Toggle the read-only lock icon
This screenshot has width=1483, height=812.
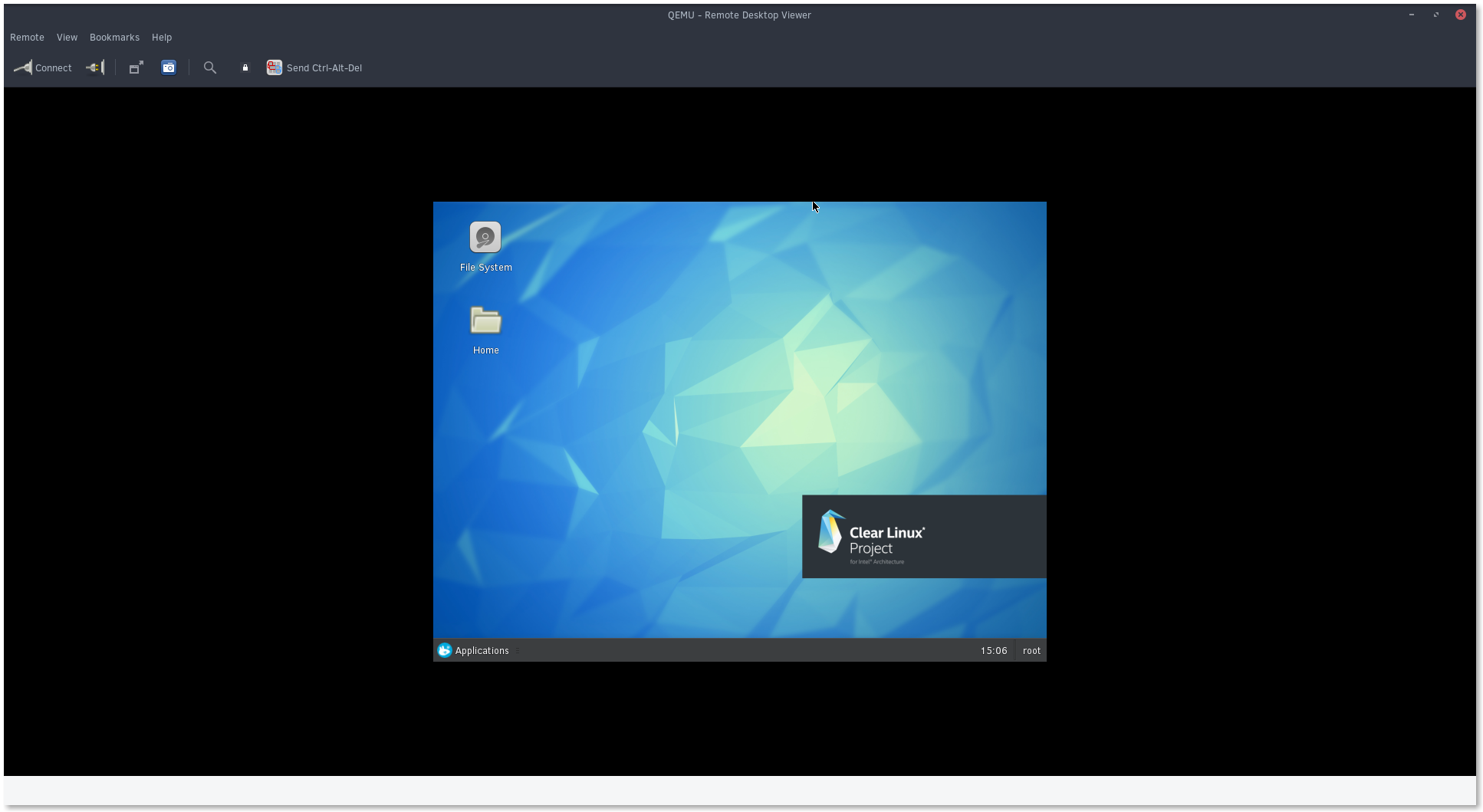coord(245,67)
